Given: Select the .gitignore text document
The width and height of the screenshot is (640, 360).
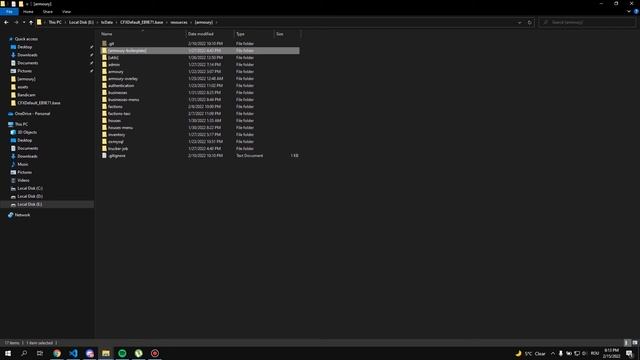Looking at the screenshot, I should [200, 156].
